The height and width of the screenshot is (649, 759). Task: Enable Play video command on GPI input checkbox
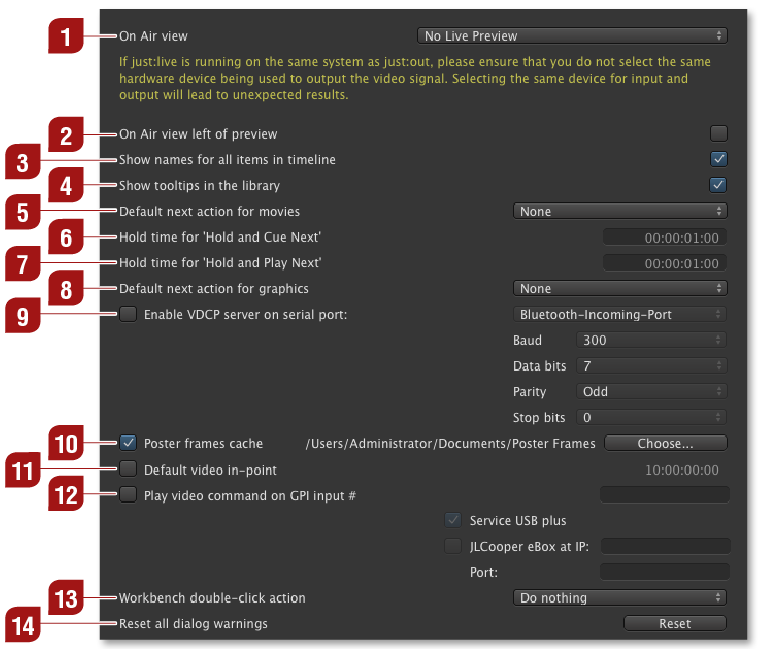pos(128,494)
